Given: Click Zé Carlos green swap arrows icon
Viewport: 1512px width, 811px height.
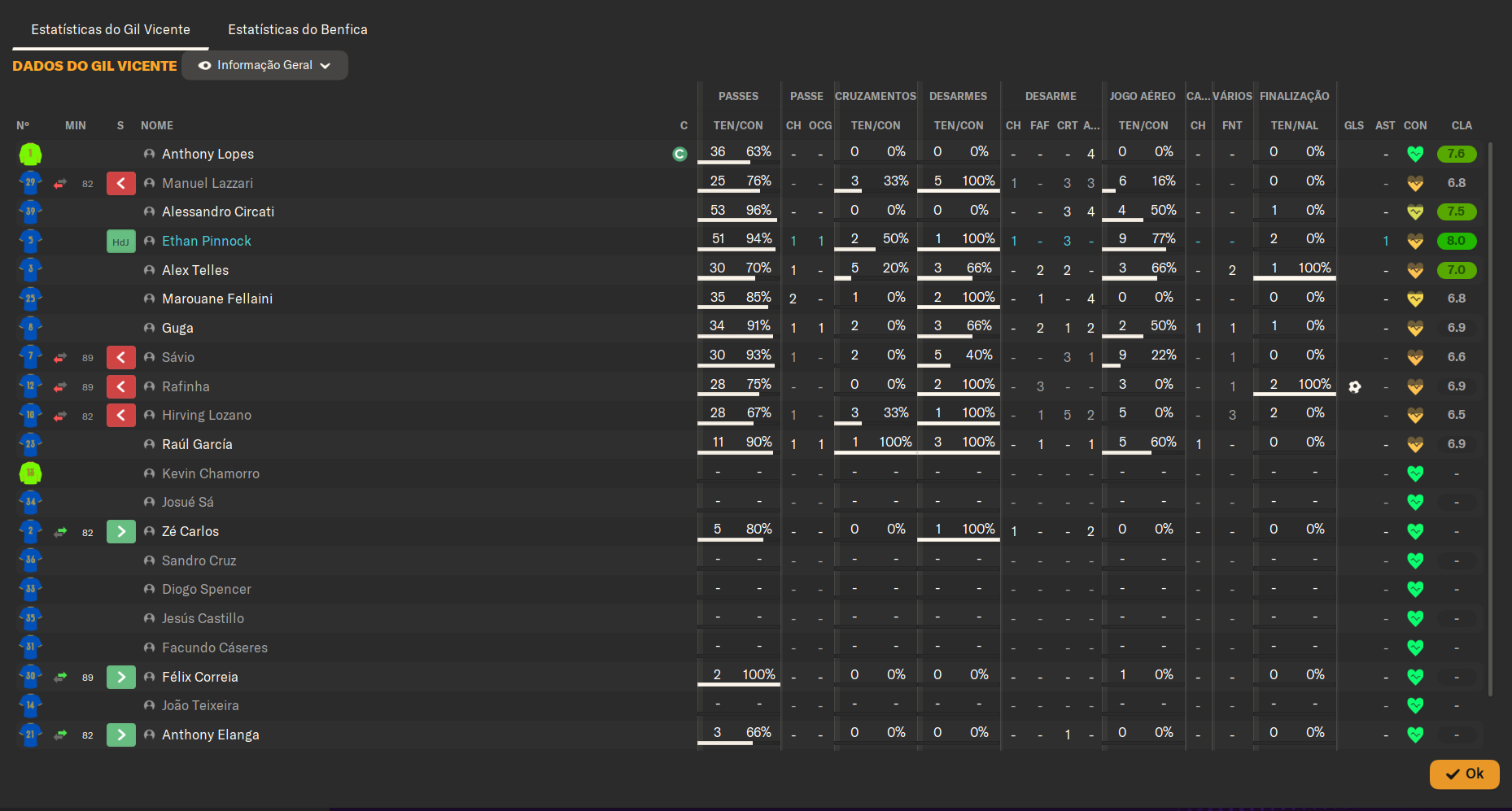Looking at the screenshot, I should 60,532.
